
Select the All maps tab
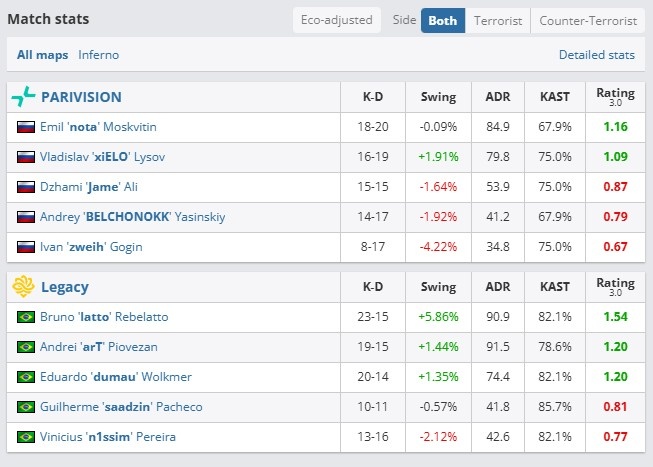click(x=42, y=55)
